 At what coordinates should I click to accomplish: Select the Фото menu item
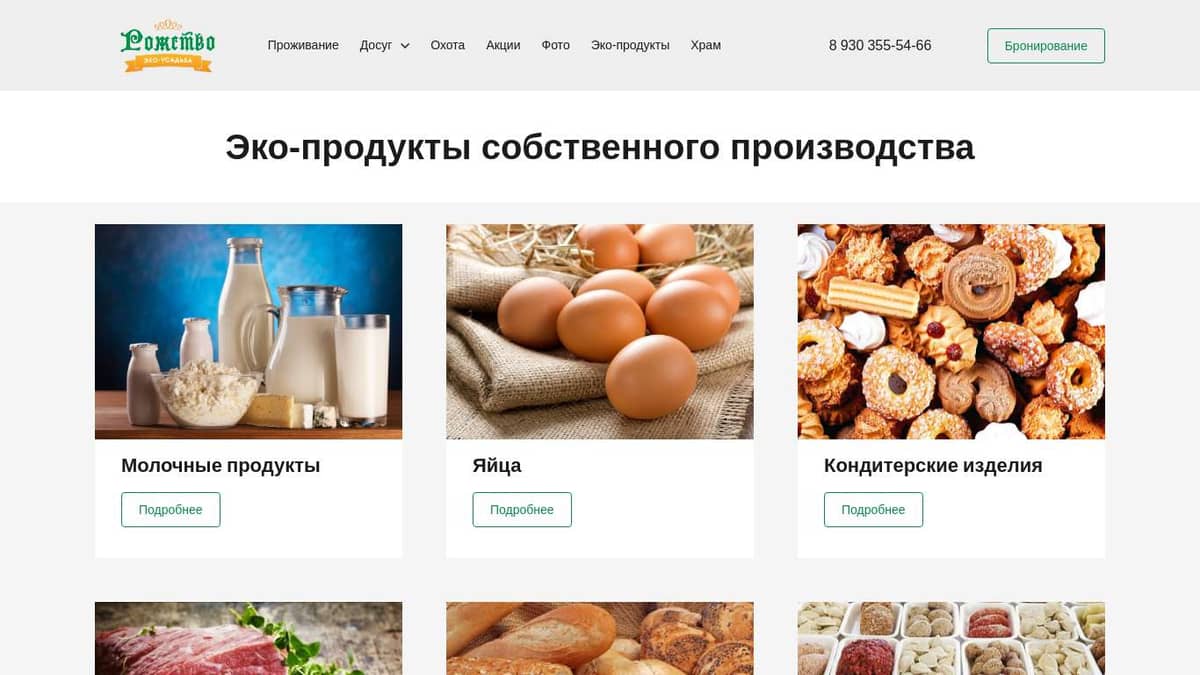[x=556, y=45]
